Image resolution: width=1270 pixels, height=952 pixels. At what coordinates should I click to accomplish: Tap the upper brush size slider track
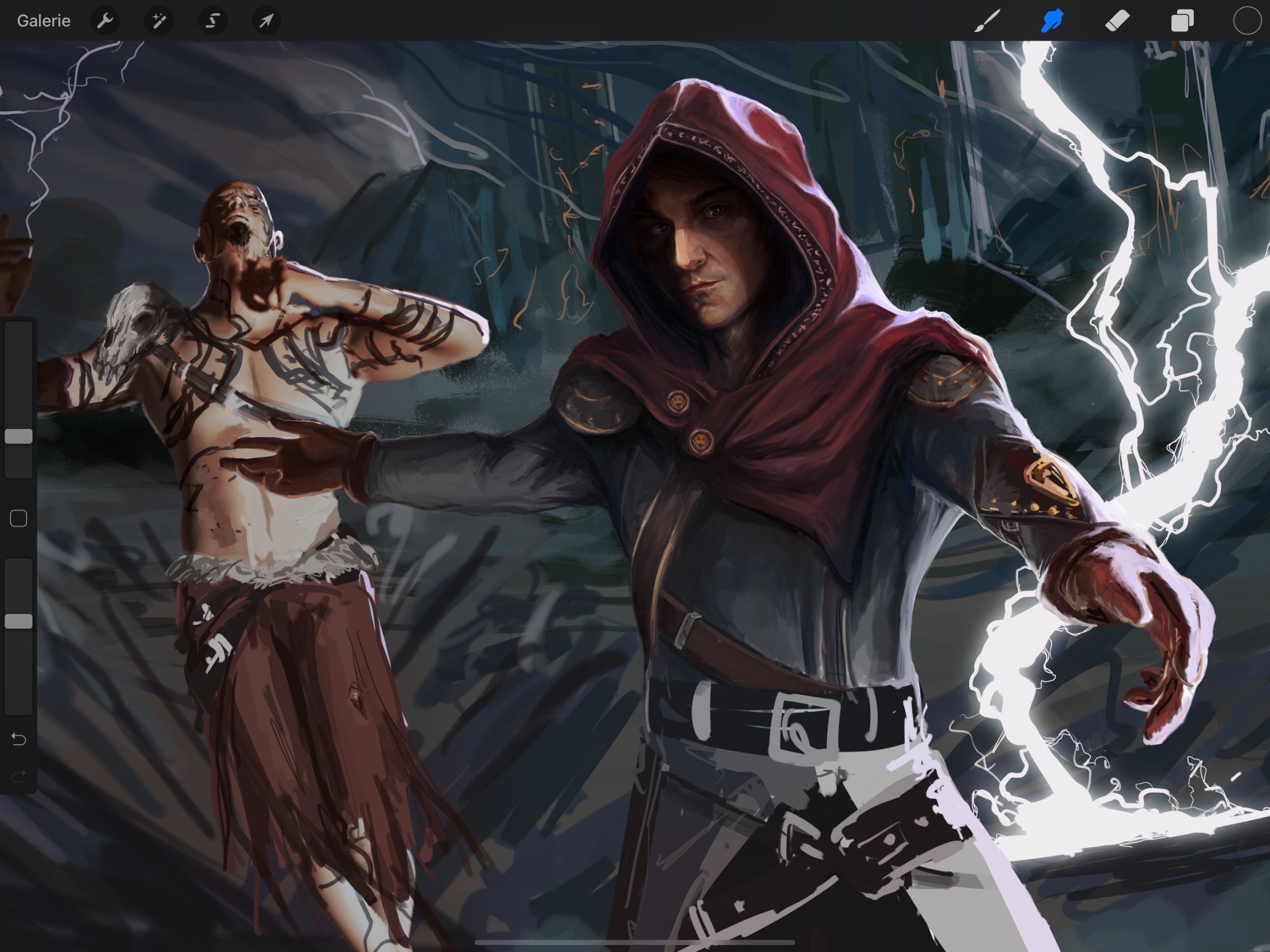coord(18,367)
